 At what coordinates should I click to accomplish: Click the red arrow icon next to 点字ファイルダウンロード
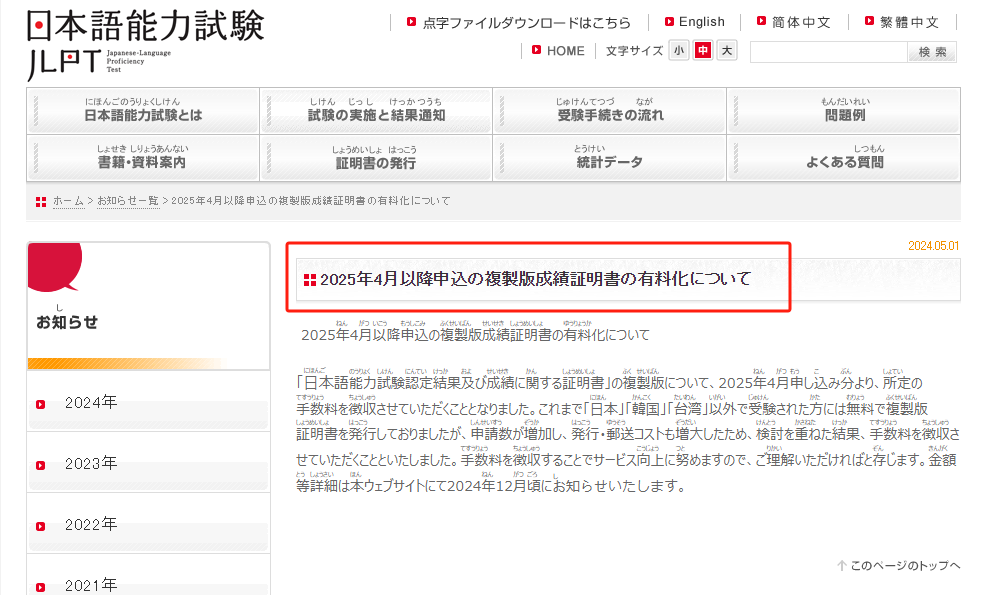(x=412, y=21)
